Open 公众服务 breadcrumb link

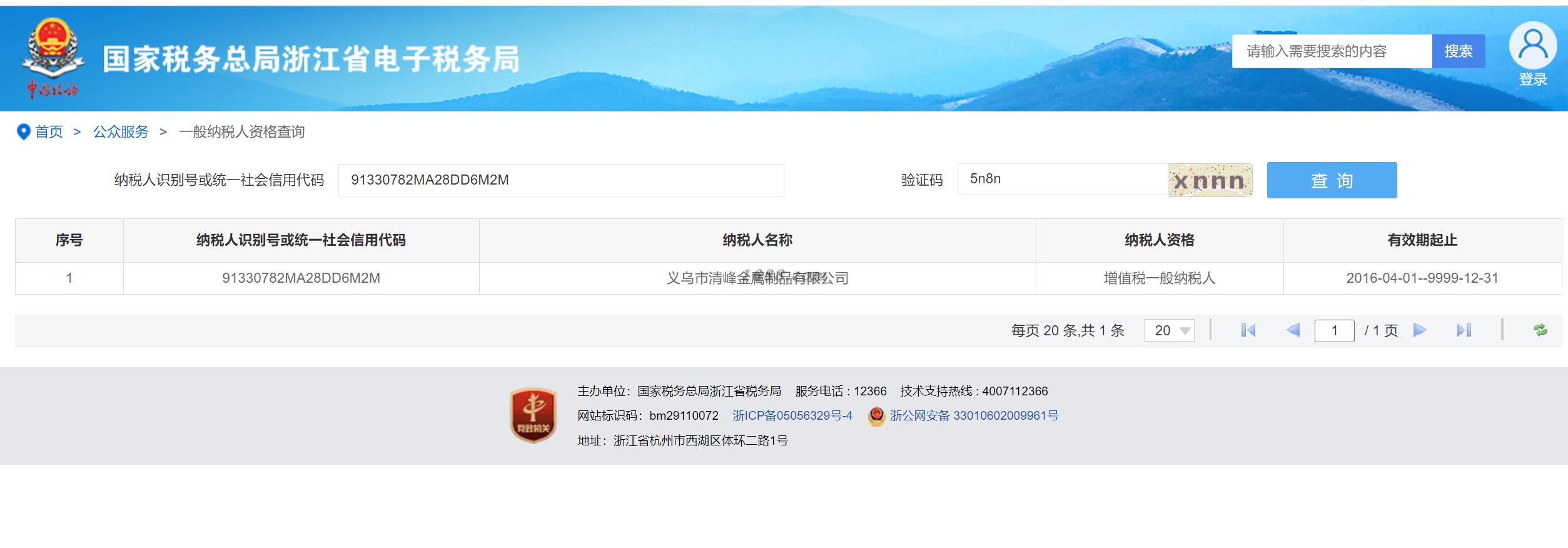(121, 132)
